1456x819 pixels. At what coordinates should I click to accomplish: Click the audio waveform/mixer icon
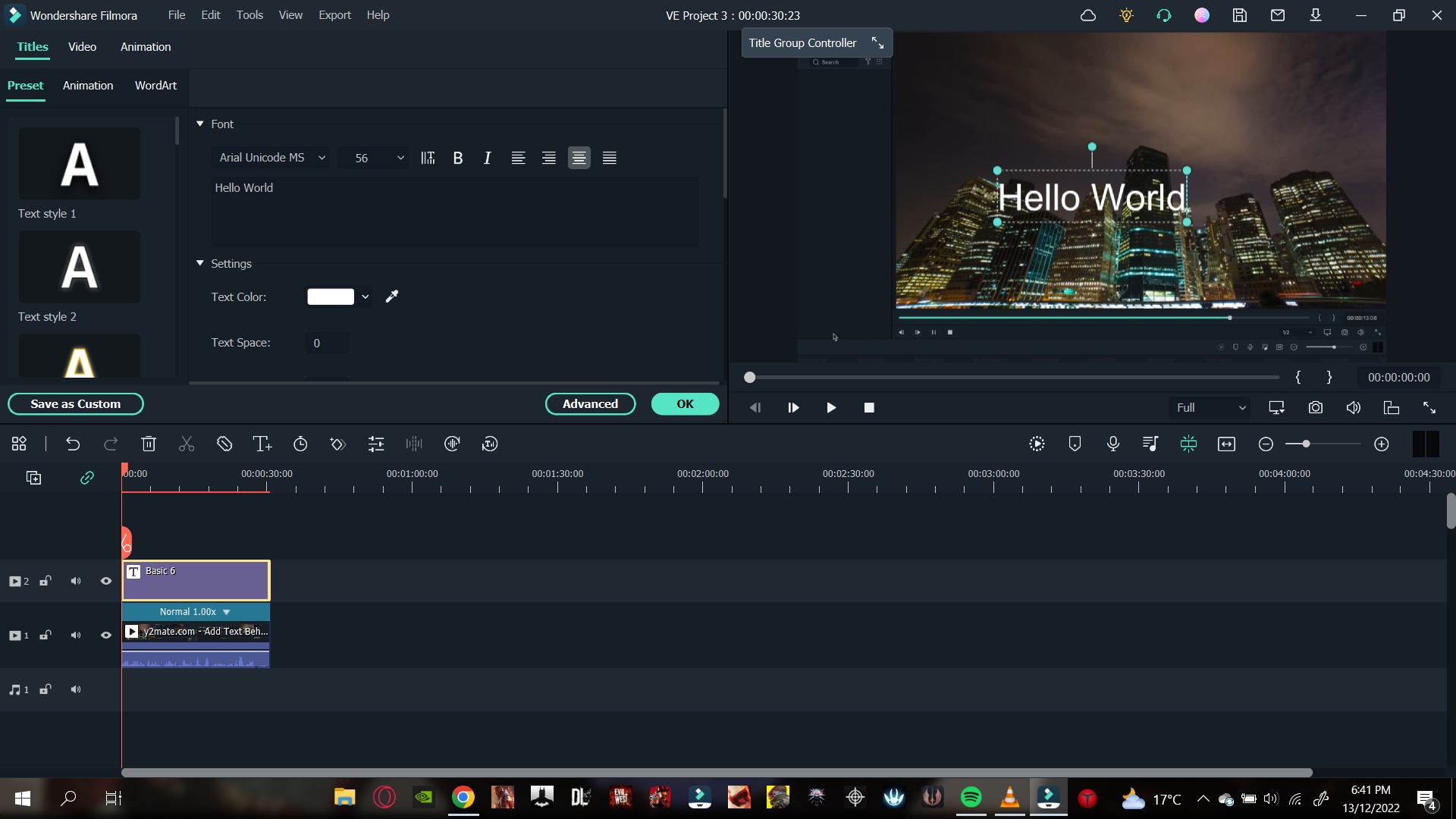point(1150,444)
